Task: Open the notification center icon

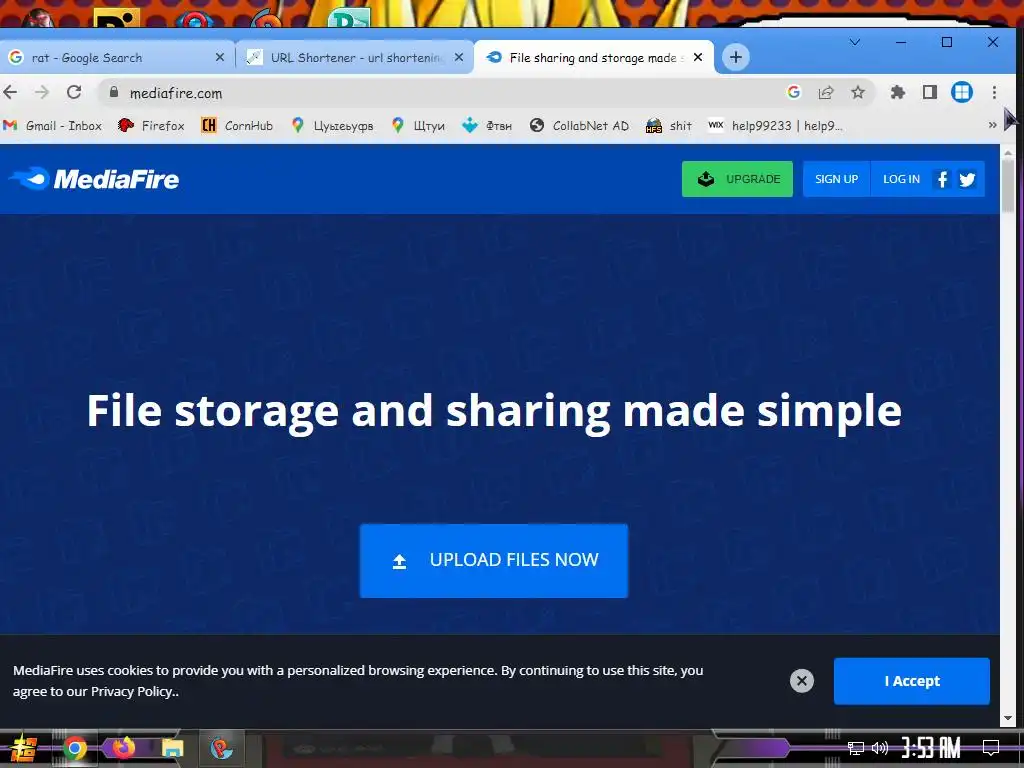Action: point(991,748)
